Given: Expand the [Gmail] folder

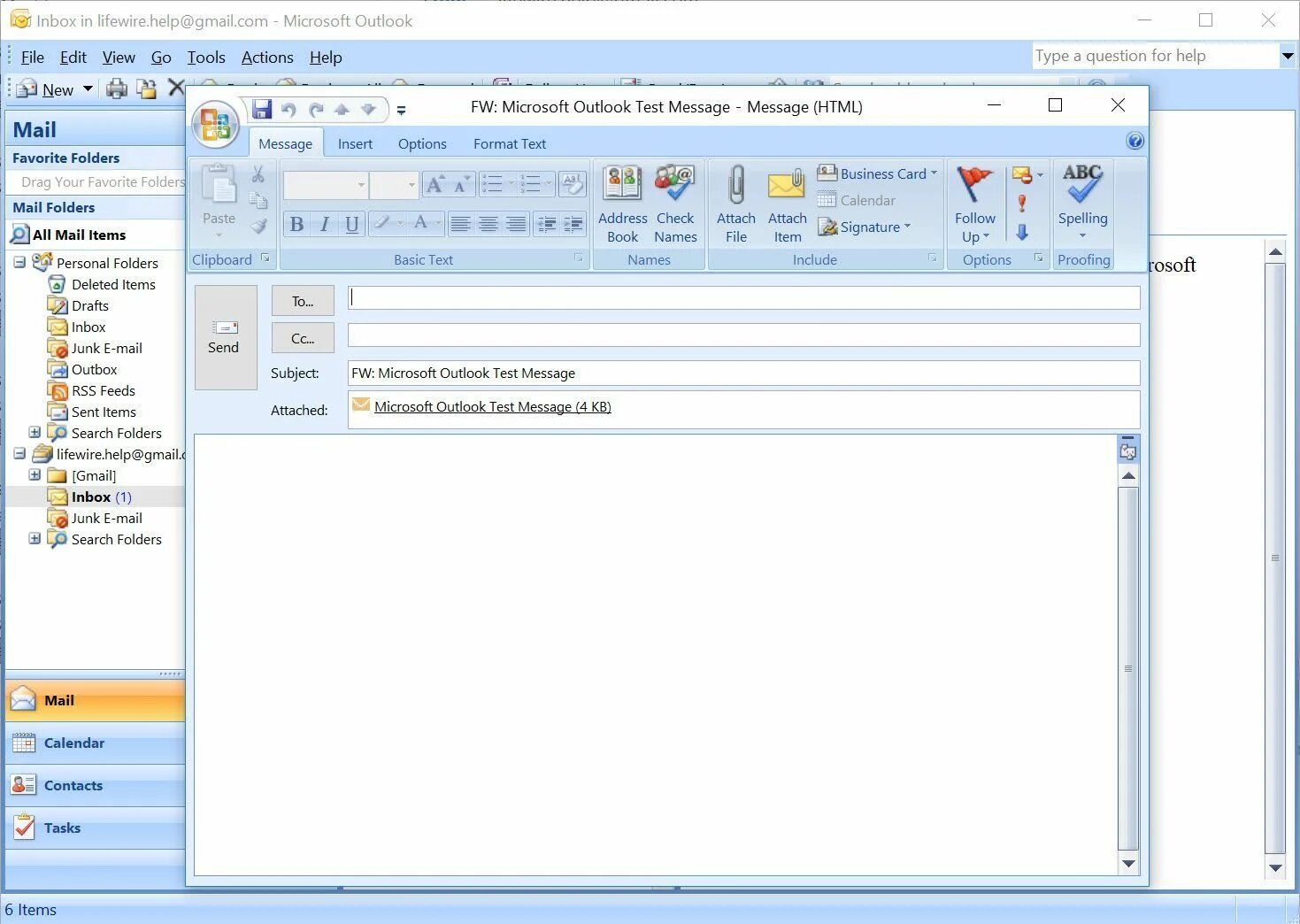Looking at the screenshot, I should (x=35, y=474).
